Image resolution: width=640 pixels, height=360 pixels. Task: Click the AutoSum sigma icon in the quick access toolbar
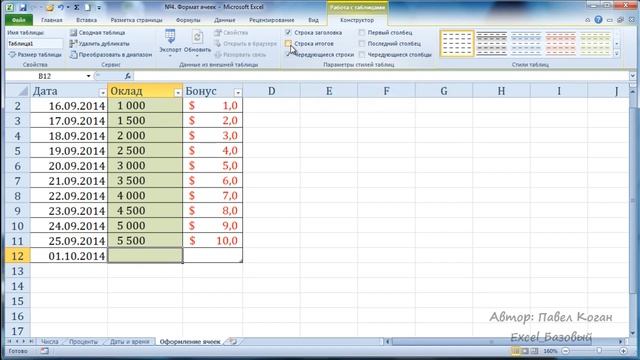pos(76,7)
